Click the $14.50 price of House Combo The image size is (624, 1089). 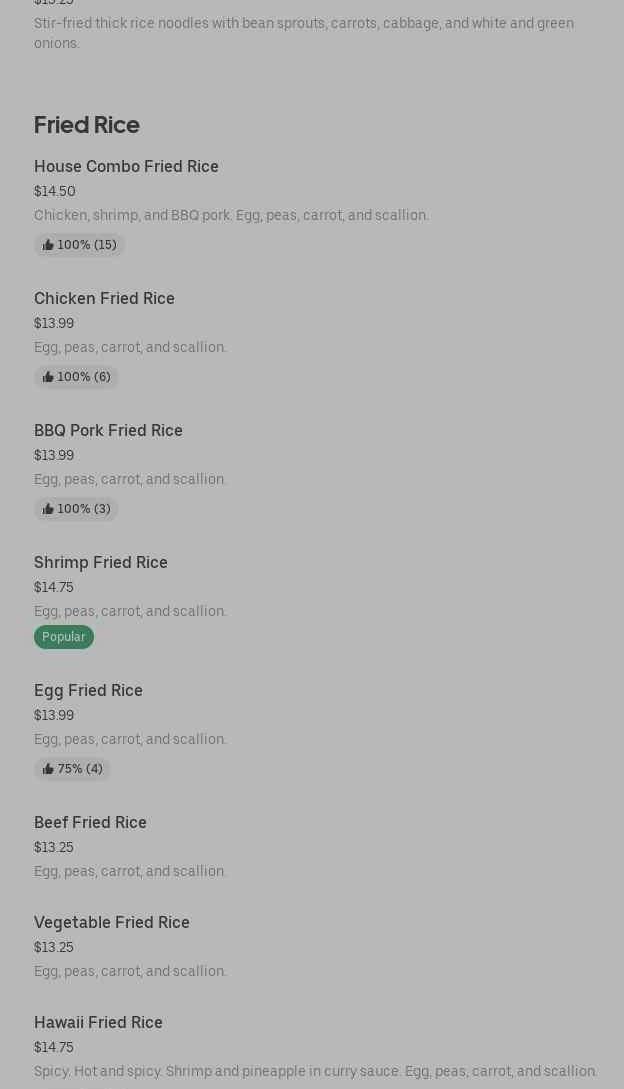point(55,191)
